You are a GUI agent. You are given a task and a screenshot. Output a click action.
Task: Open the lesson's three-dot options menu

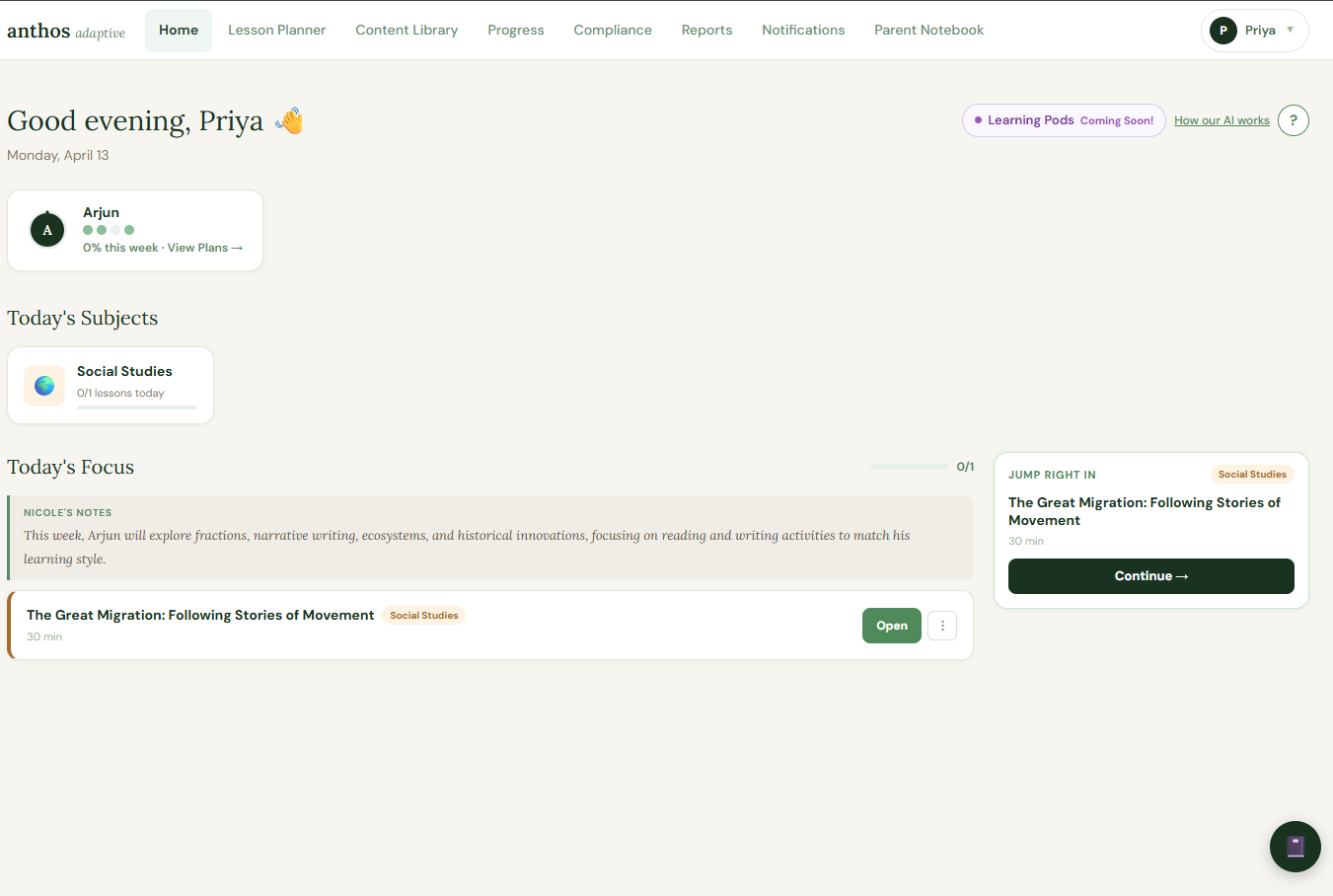point(941,625)
